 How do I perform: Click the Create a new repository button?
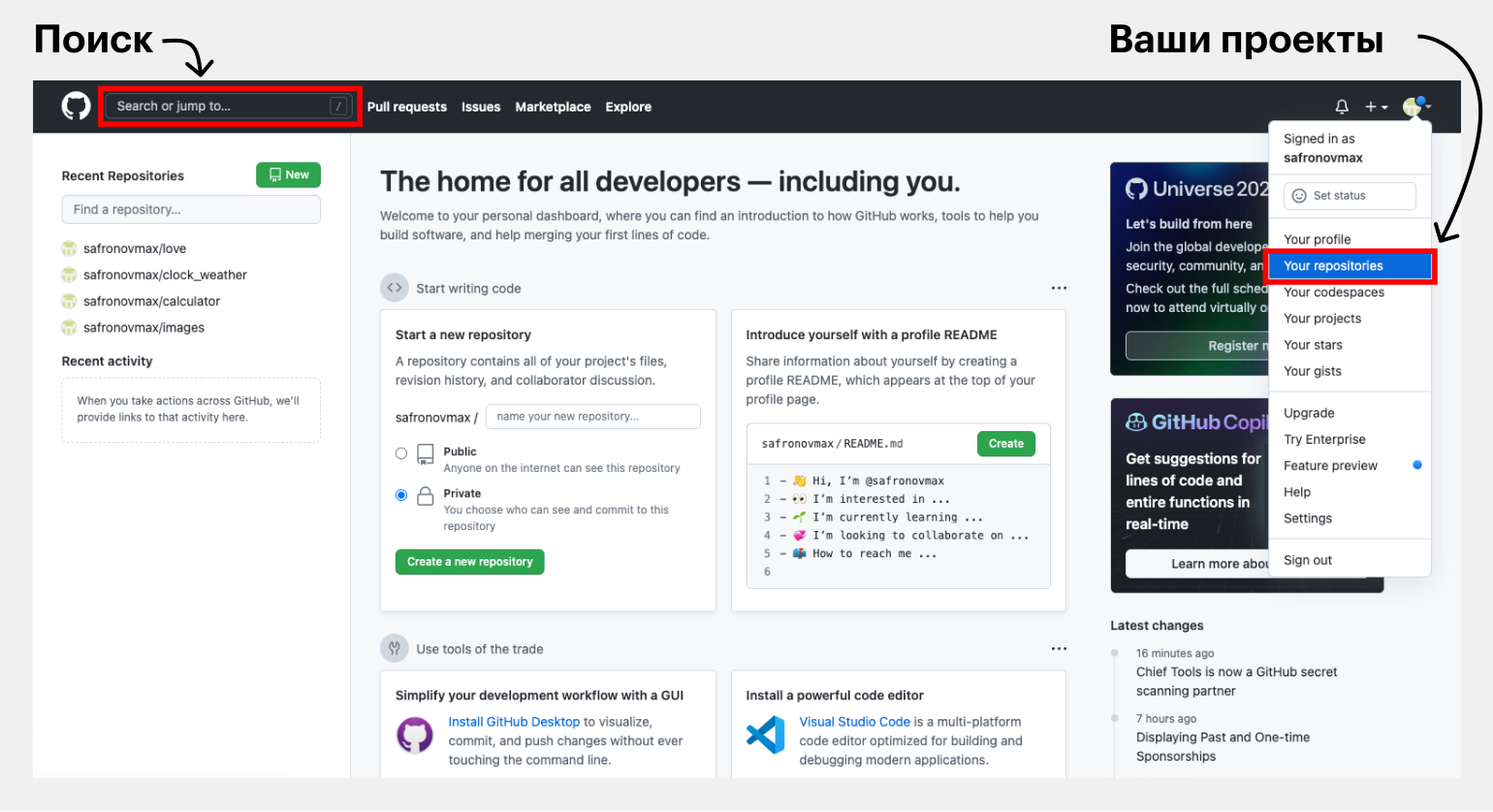coord(470,562)
